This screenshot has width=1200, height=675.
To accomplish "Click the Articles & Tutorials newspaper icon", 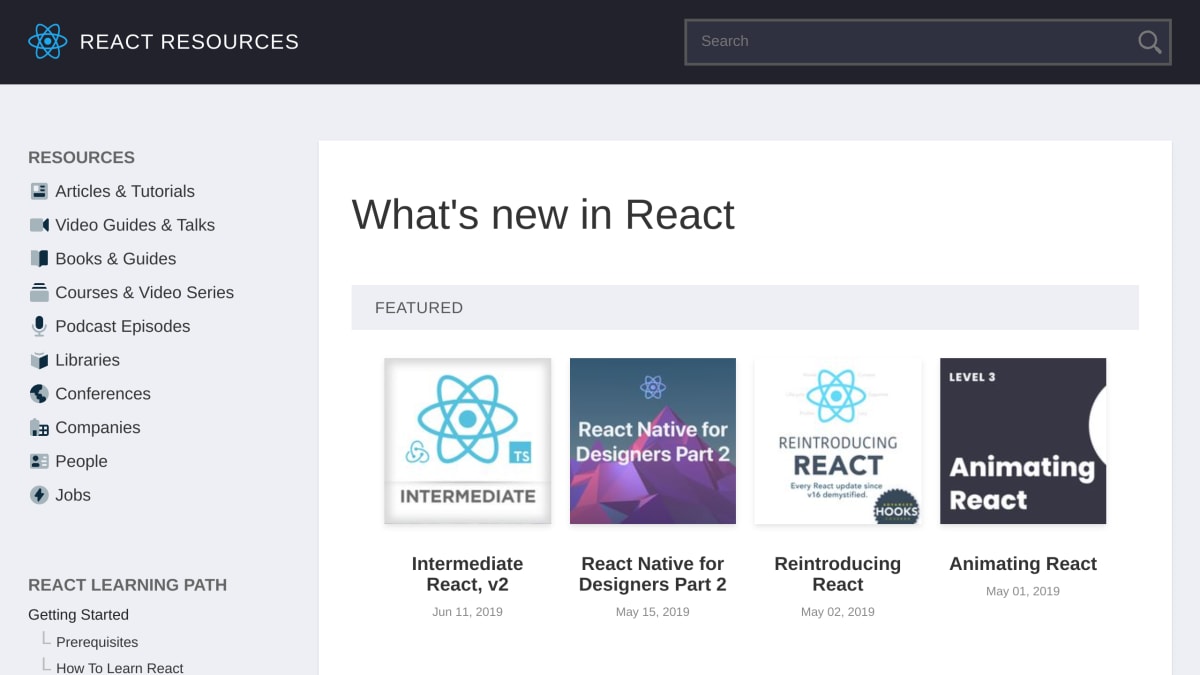I will [x=39, y=191].
